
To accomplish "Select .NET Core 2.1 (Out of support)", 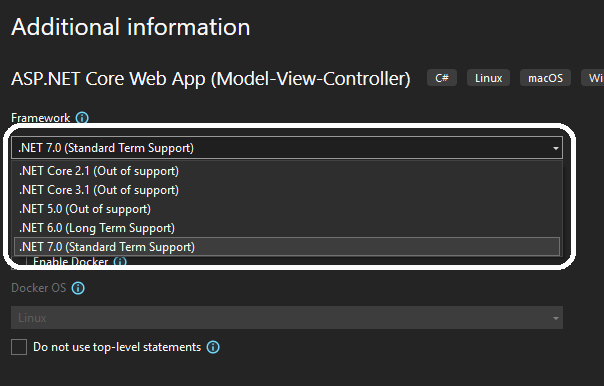I will (x=287, y=171).
